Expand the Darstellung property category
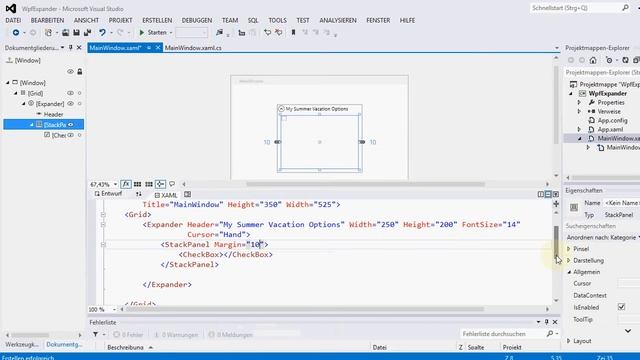 pos(569,260)
